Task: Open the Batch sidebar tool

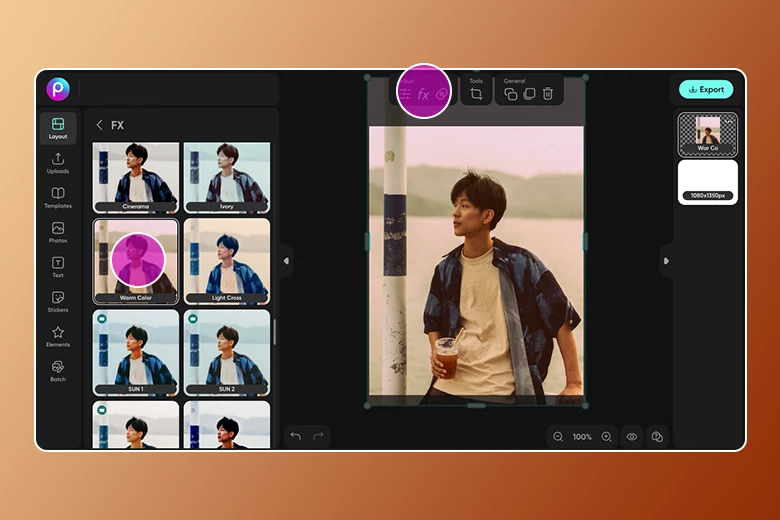Action: coord(58,371)
